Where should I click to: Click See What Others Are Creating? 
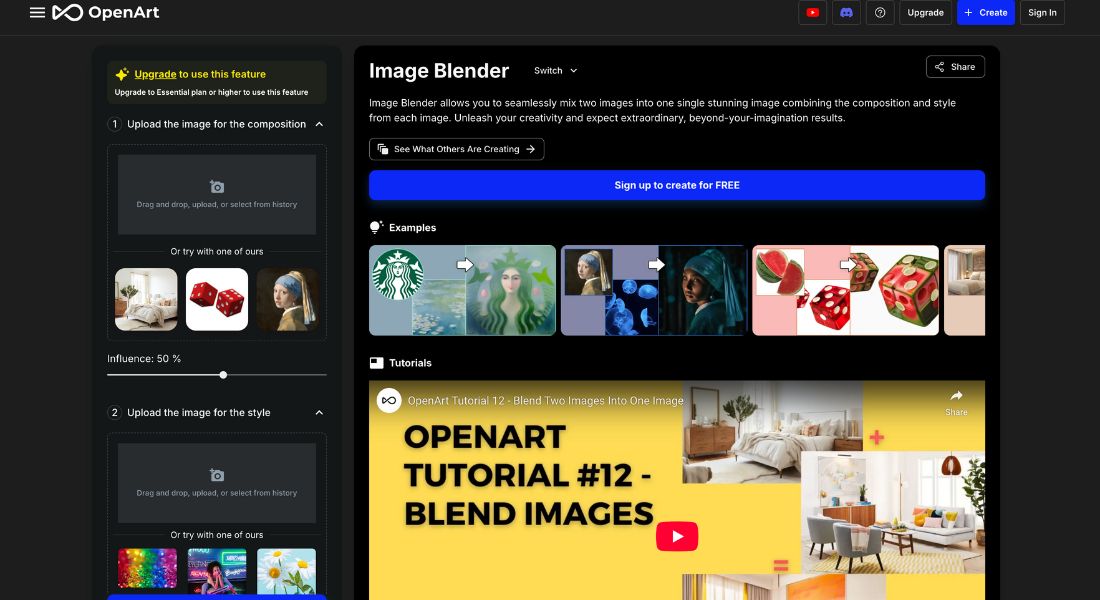click(457, 149)
